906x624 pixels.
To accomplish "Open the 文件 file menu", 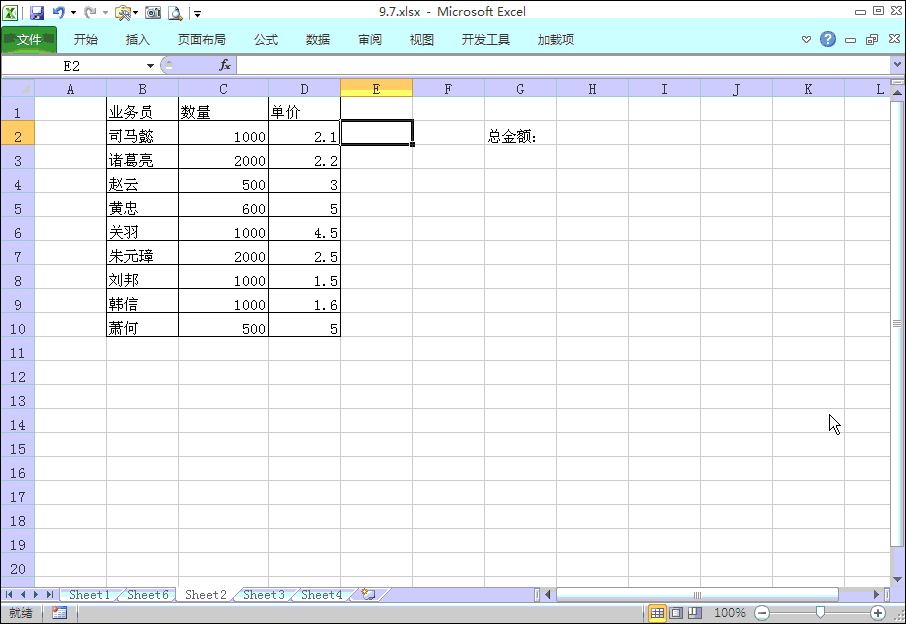I will click(29, 39).
